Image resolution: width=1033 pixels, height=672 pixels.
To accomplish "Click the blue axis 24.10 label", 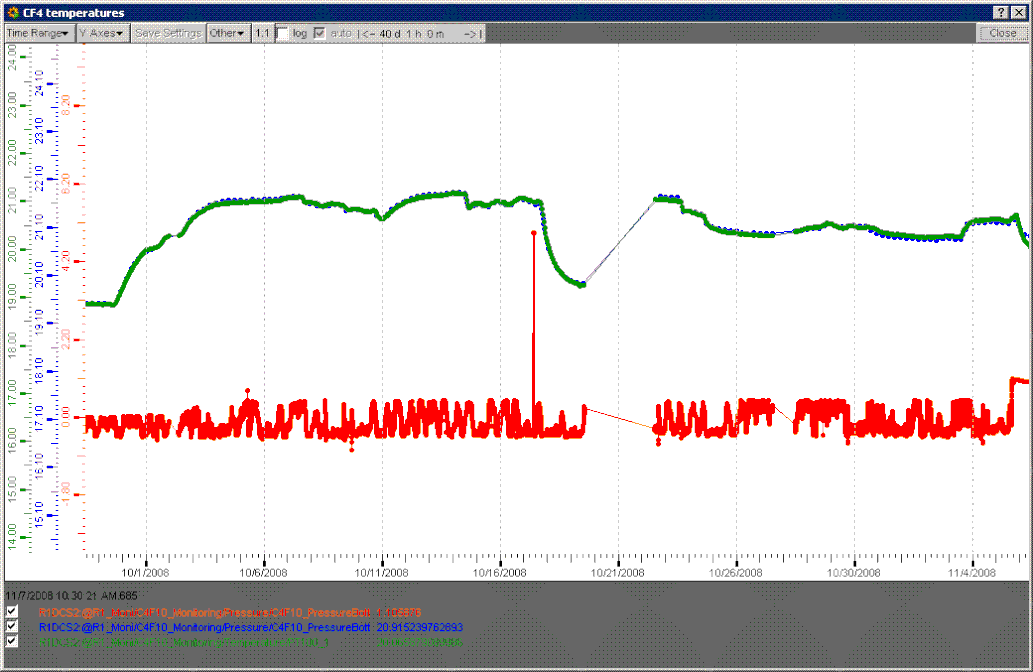I will click(40, 83).
